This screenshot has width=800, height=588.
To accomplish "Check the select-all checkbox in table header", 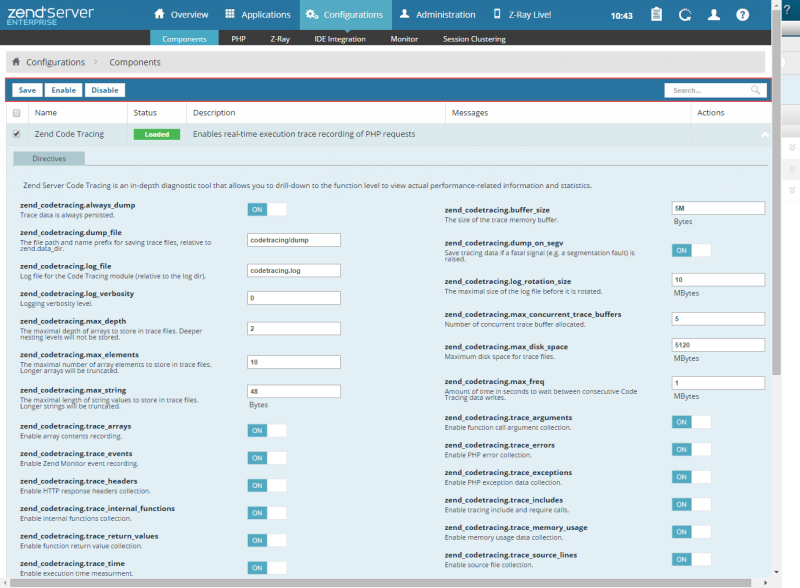I will [x=16, y=113].
